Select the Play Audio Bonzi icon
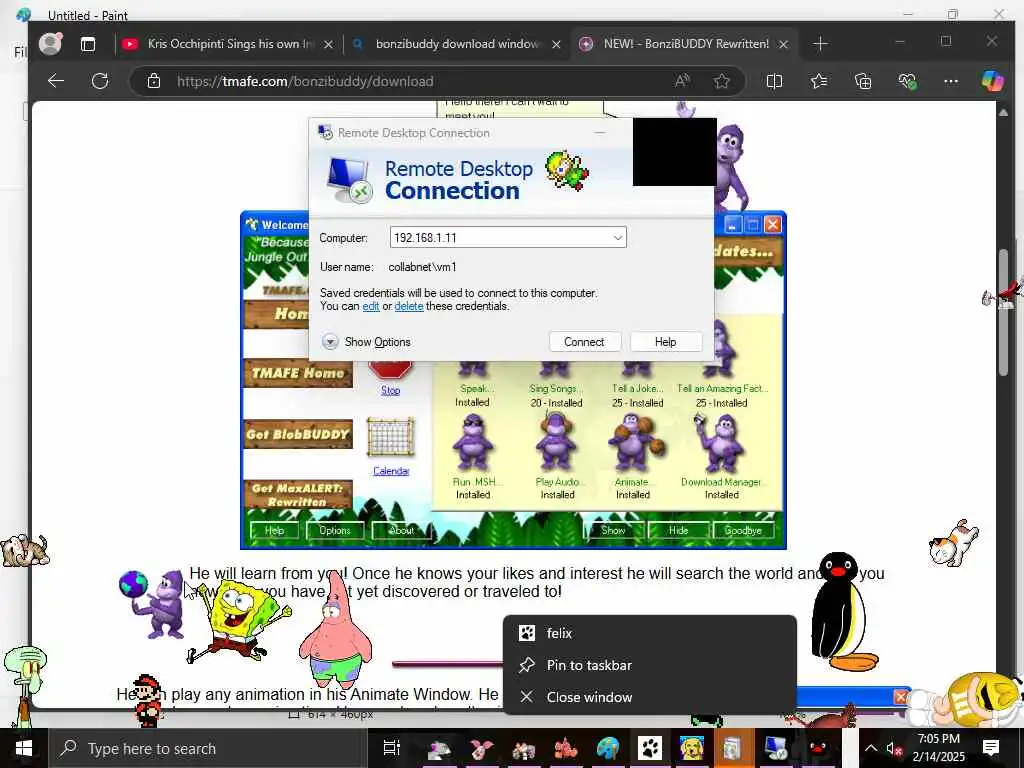1024x768 pixels. (556, 443)
